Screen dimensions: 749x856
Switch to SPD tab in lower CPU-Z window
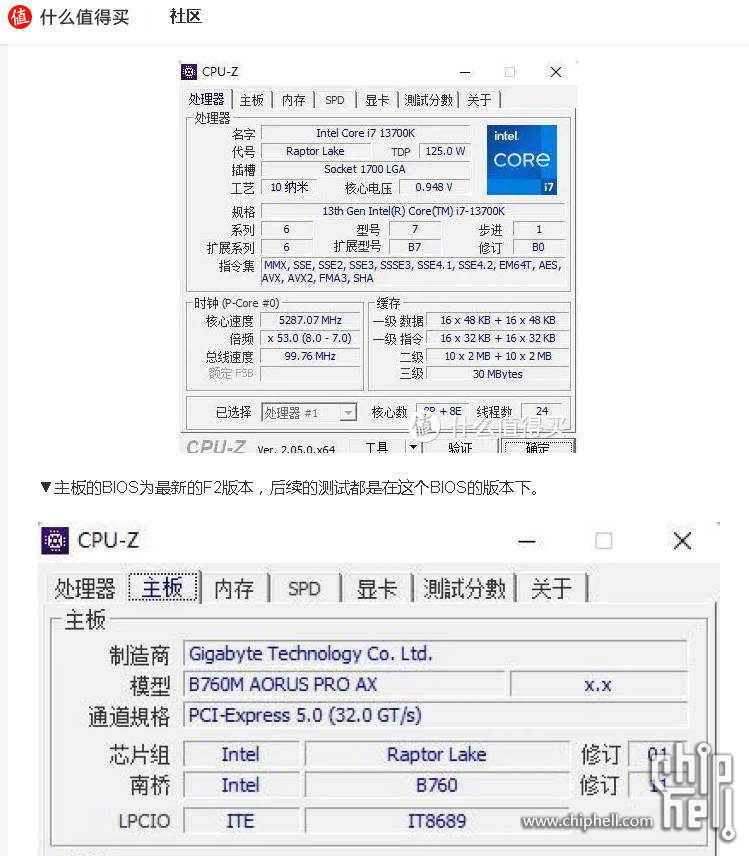point(304,588)
